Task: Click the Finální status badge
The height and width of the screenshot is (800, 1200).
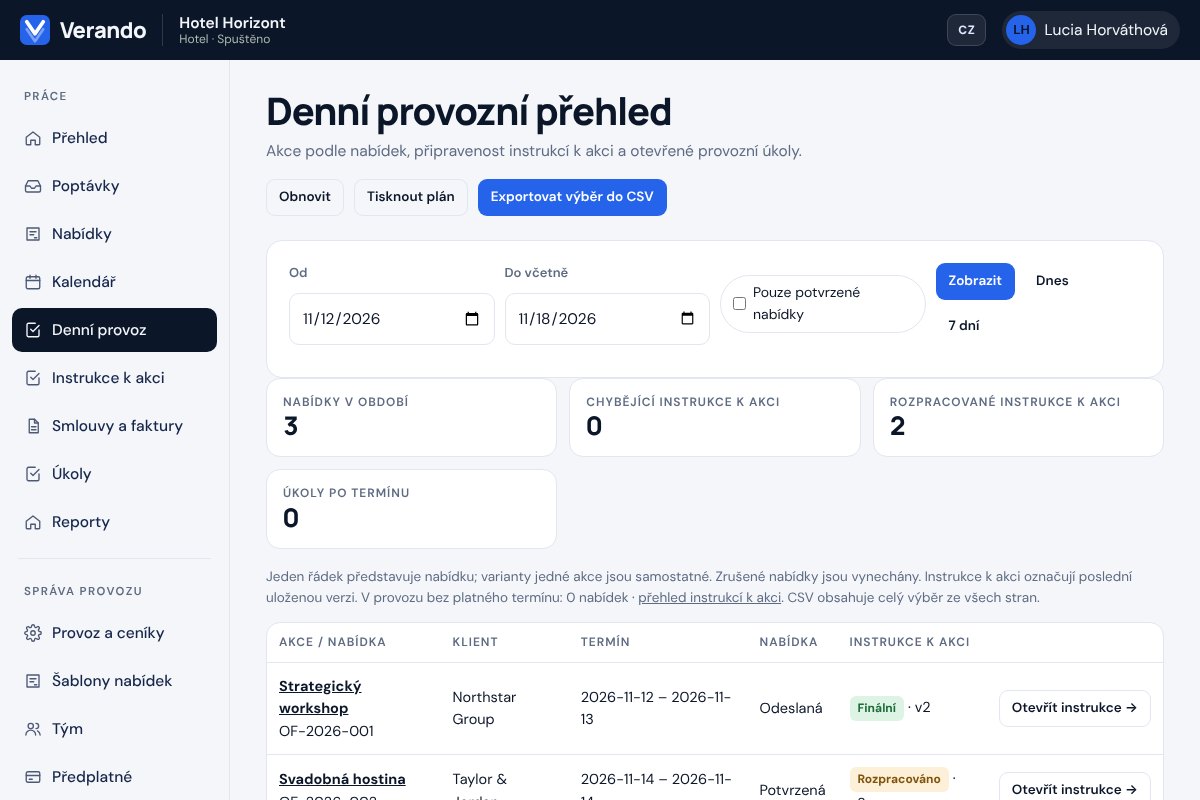Action: point(877,708)
